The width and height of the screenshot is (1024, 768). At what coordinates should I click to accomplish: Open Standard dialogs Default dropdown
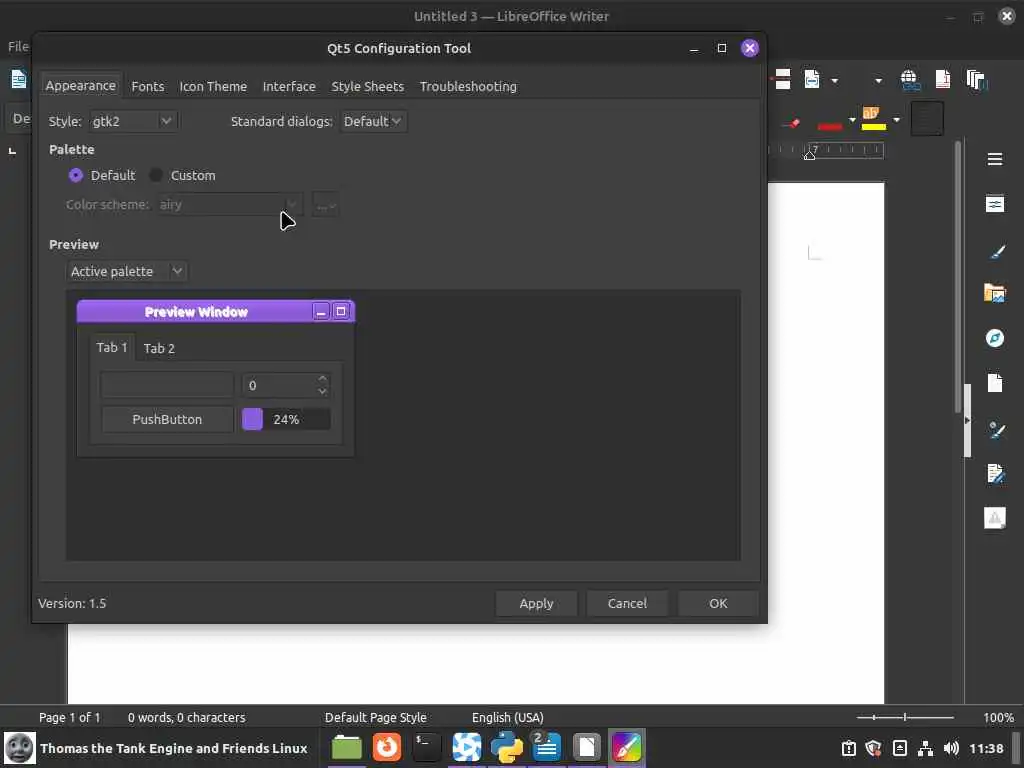point(373,121)
